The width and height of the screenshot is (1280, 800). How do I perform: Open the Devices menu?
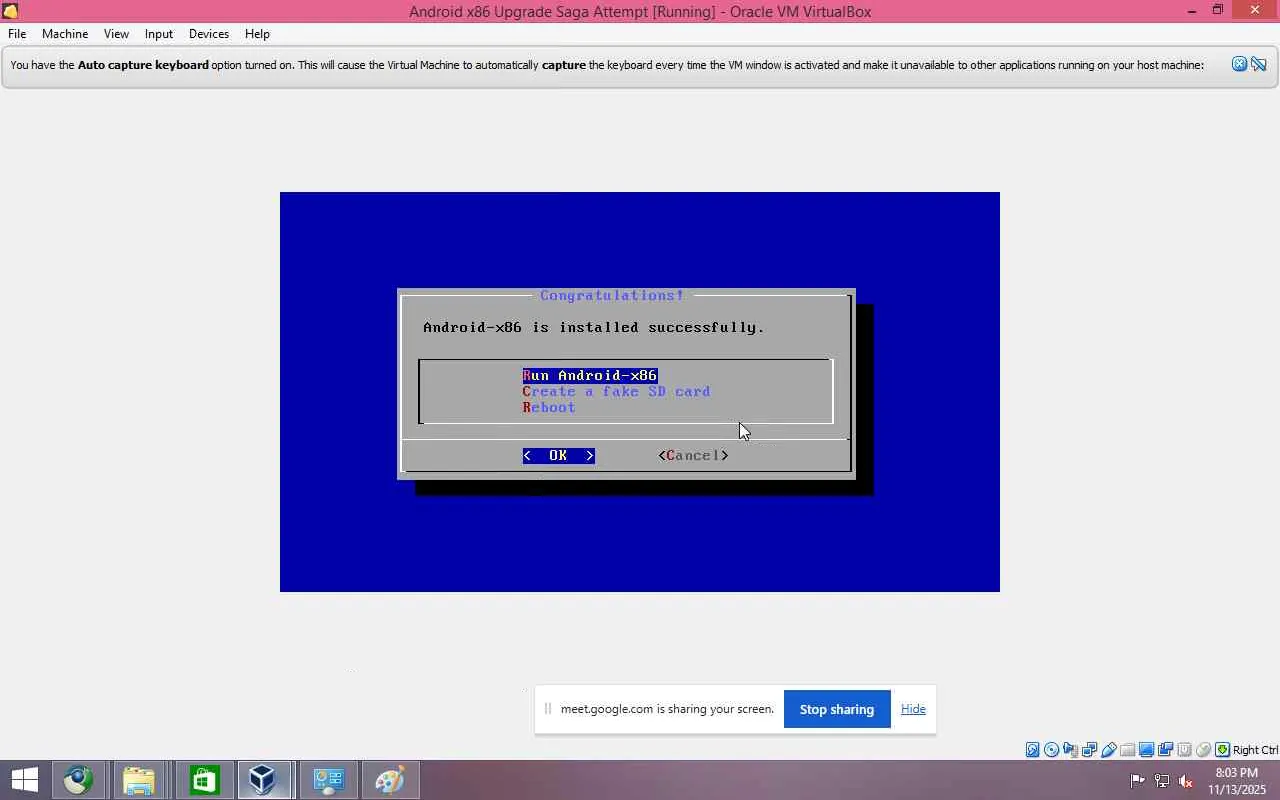[209, 34]
